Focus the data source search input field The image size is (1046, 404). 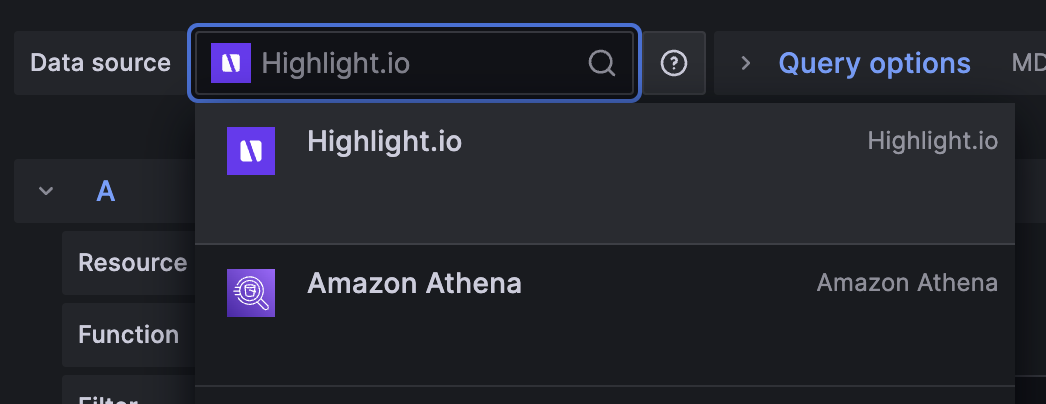[x=420, y=64]
